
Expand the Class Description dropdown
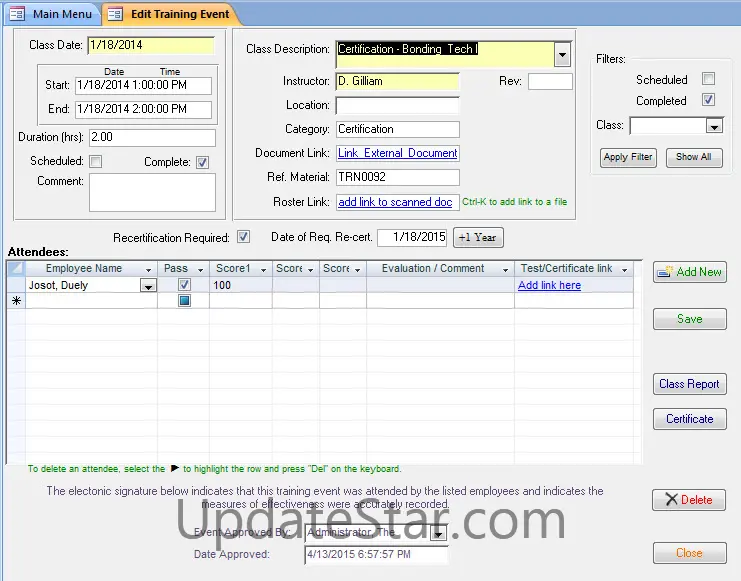click(563, 54)
